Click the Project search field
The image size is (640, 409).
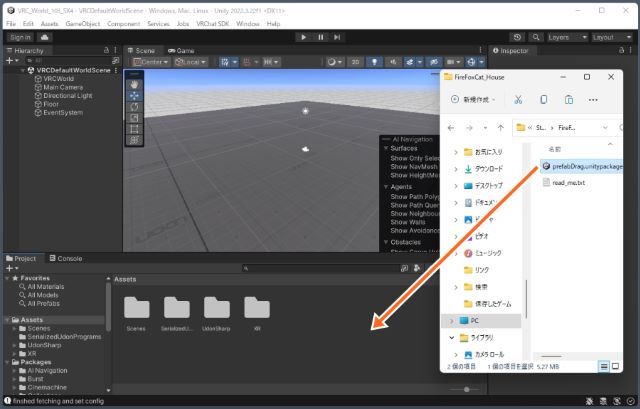click(320, 268)
